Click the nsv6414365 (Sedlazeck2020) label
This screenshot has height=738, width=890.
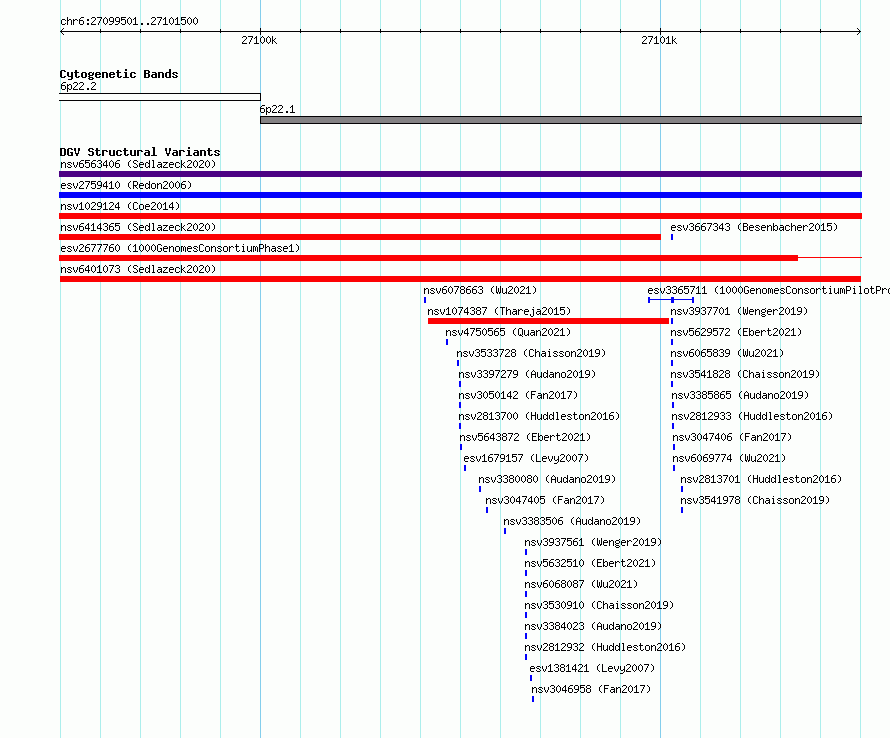[x=138, y=227]
